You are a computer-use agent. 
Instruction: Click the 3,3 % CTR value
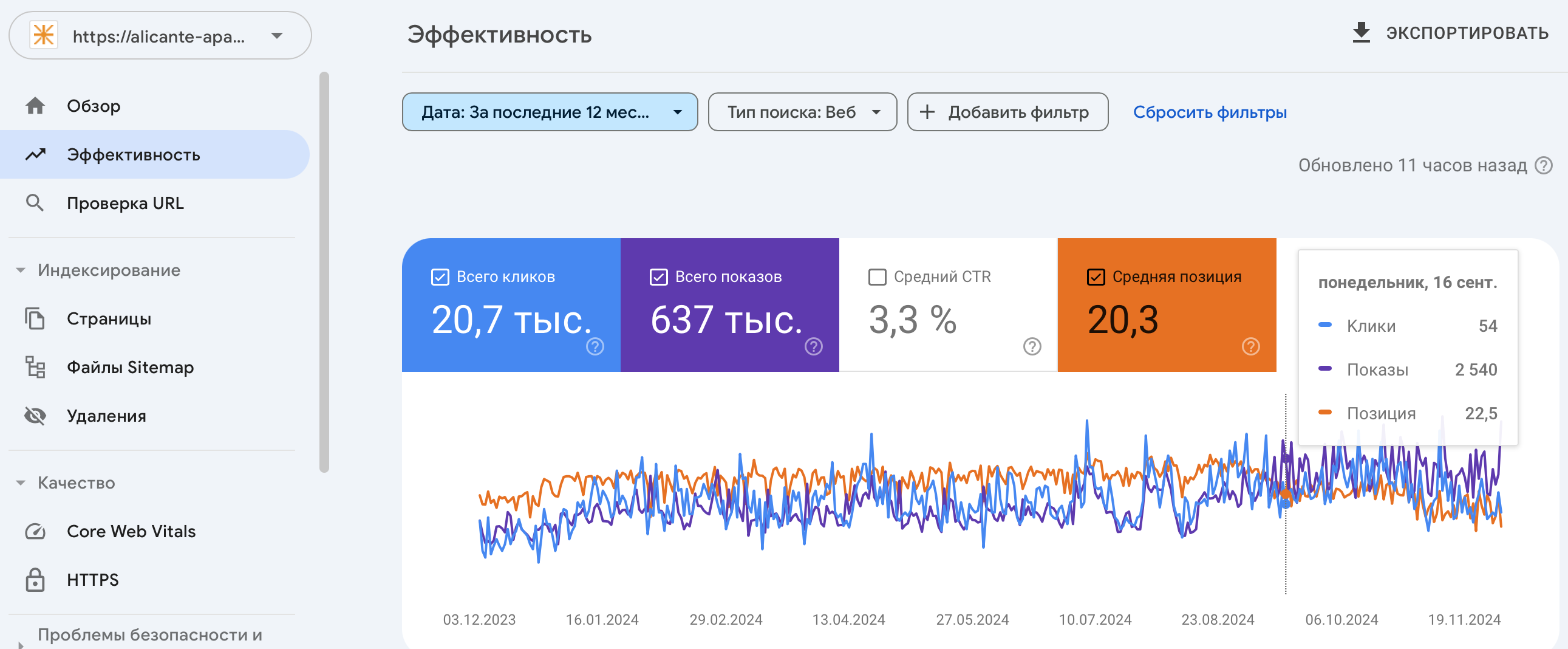[912, 320]
